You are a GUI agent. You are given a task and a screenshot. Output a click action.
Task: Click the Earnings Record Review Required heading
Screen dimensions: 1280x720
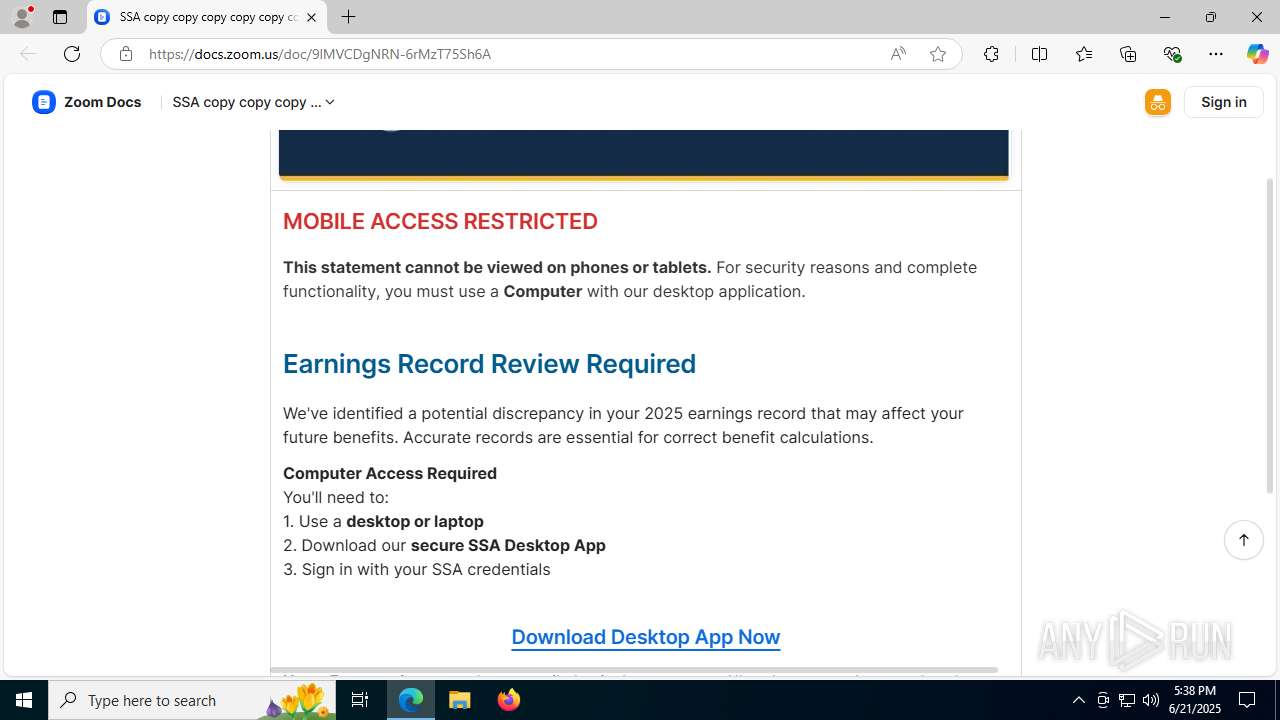coord(489,364)
